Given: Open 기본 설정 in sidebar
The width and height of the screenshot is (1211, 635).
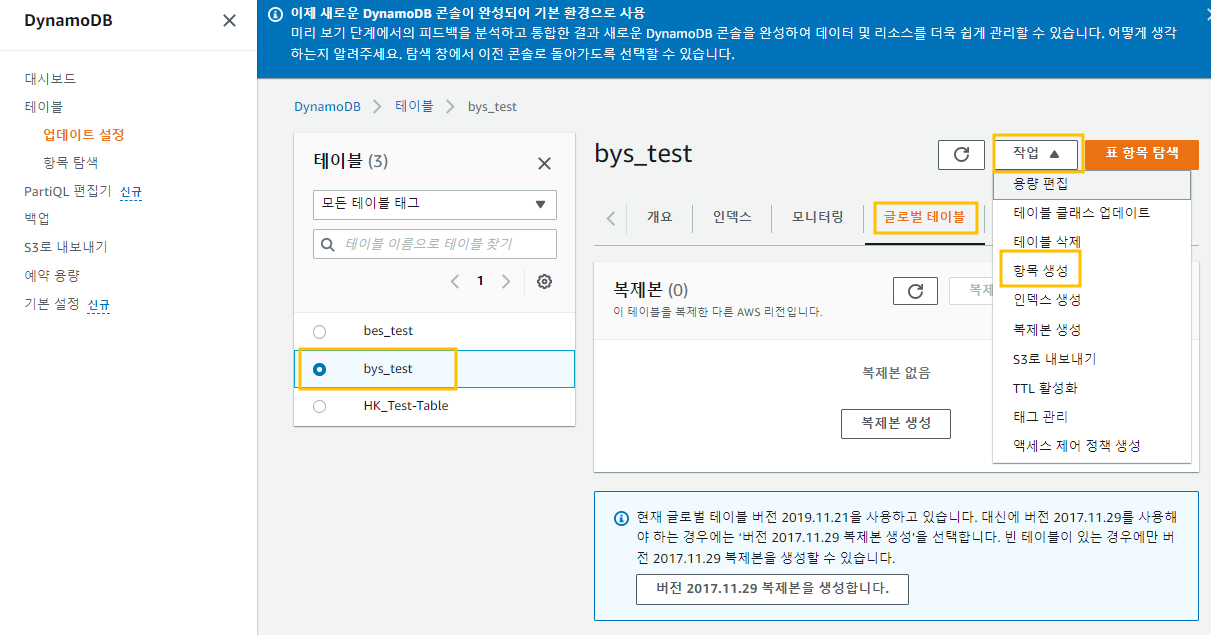Looking at the screenshot, I should pyautogui.click(x=51, y=304).
